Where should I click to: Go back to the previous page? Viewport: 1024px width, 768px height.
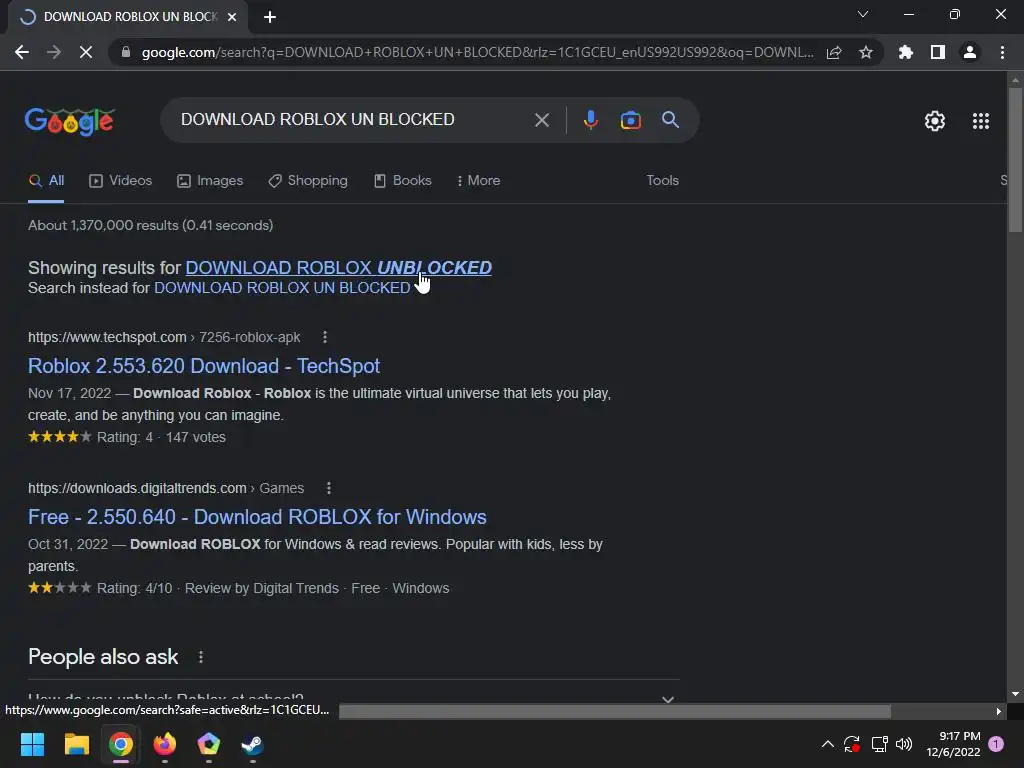pos(22,52)
